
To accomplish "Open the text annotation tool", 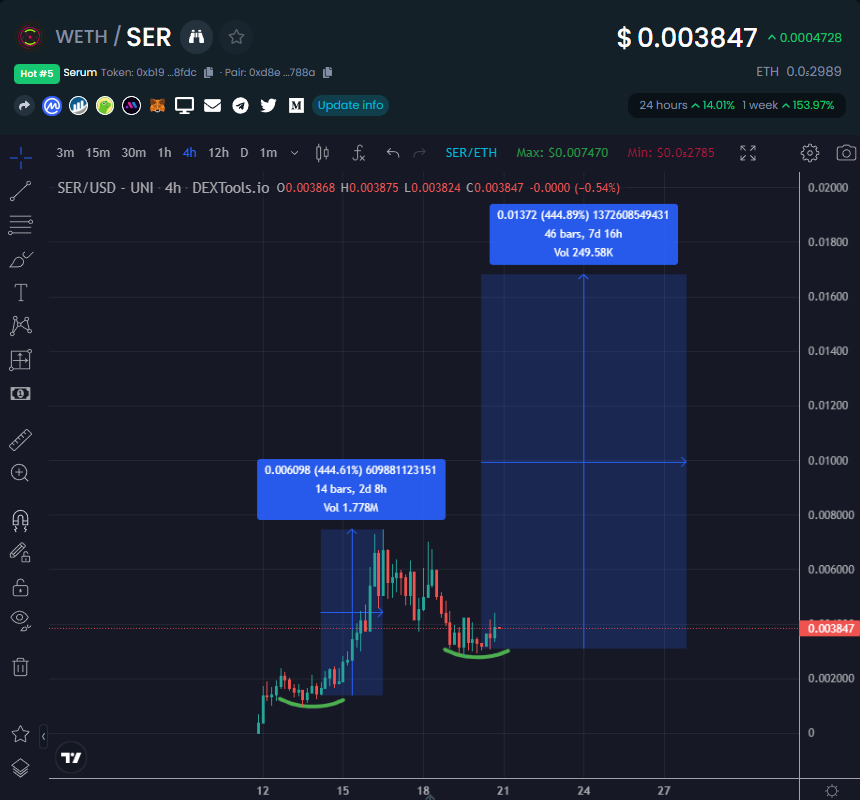I will (x=20, y=292).
